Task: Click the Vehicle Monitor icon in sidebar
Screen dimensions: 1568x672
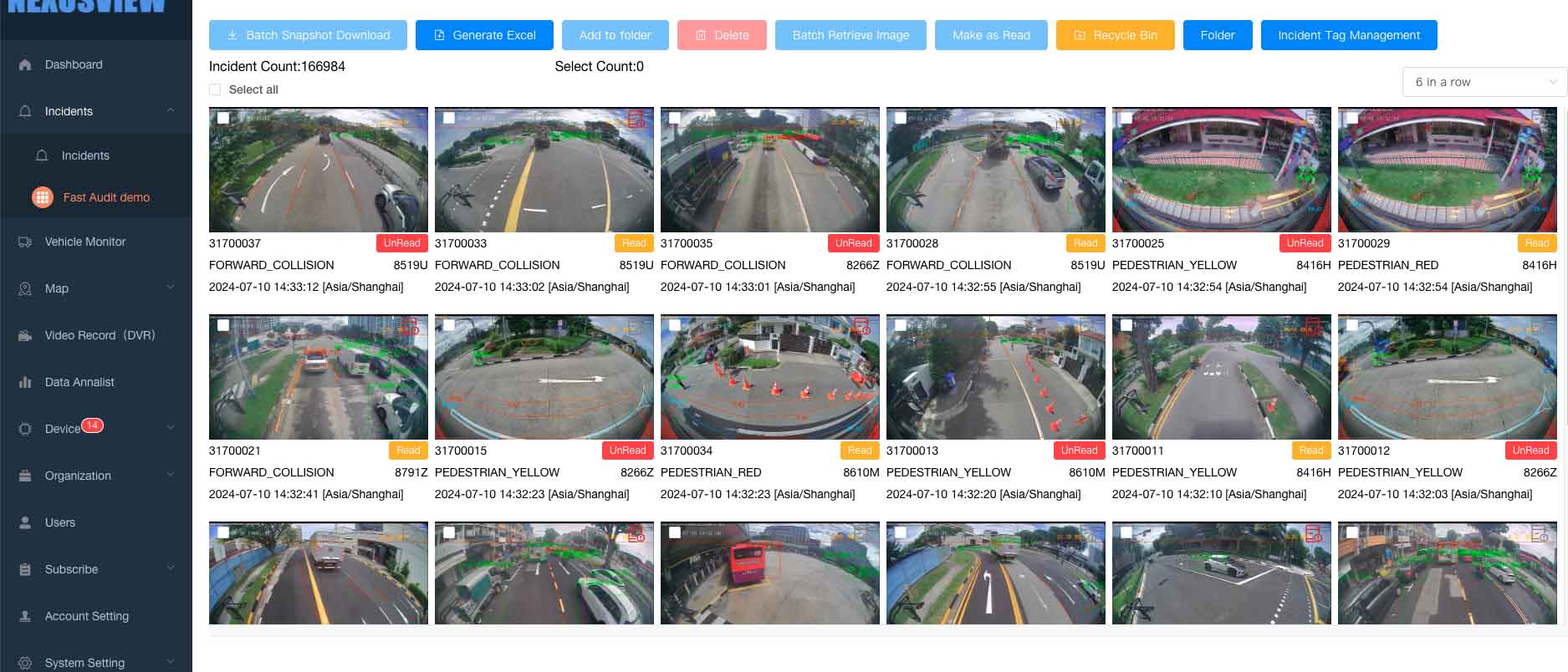Action: pos(25,242)
